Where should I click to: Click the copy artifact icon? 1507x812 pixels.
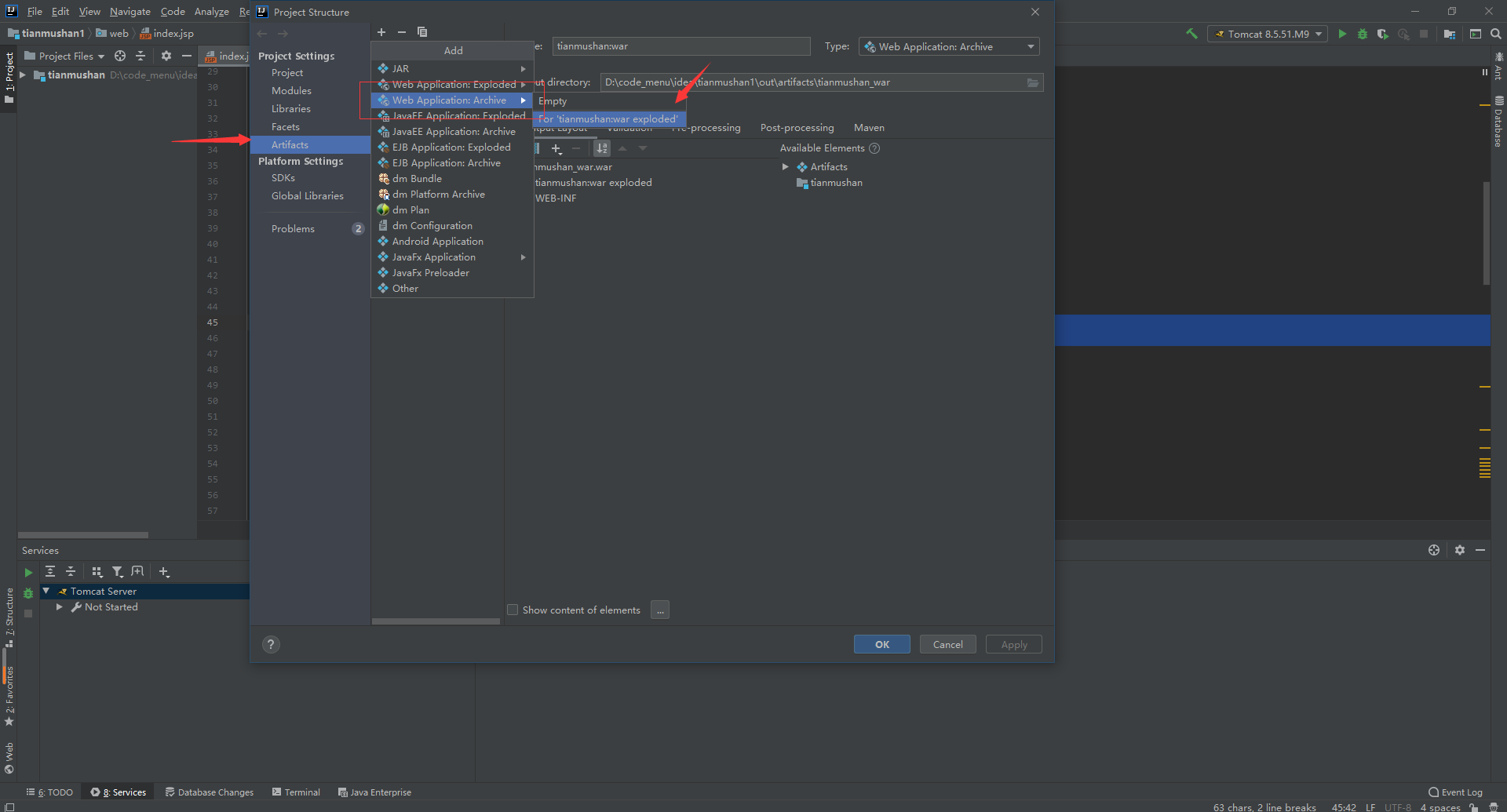coord(422,32)
